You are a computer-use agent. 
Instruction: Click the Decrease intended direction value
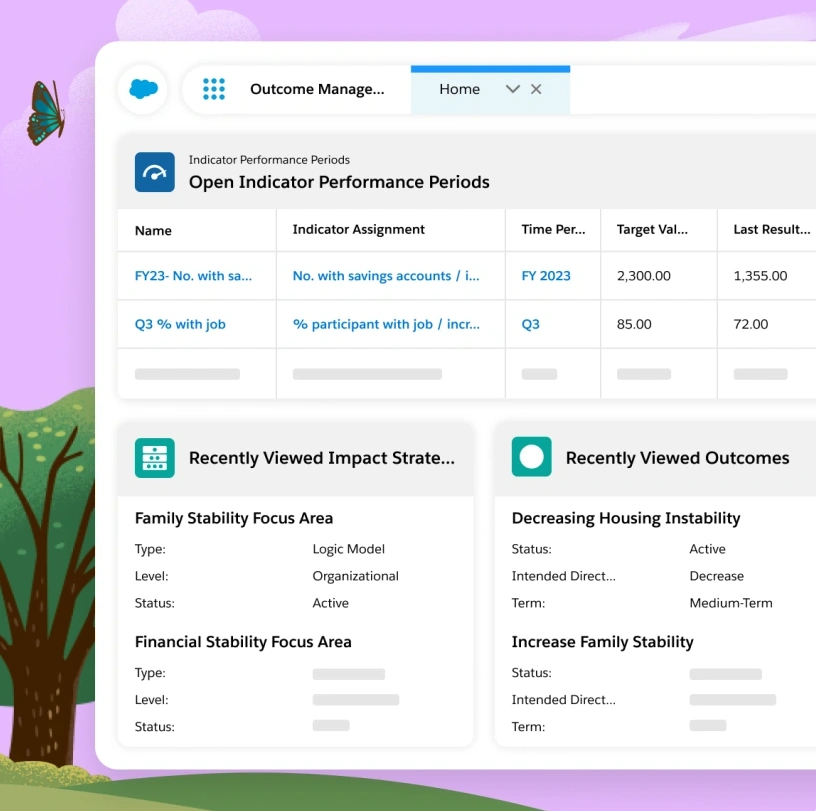click(x=716, y=576)
